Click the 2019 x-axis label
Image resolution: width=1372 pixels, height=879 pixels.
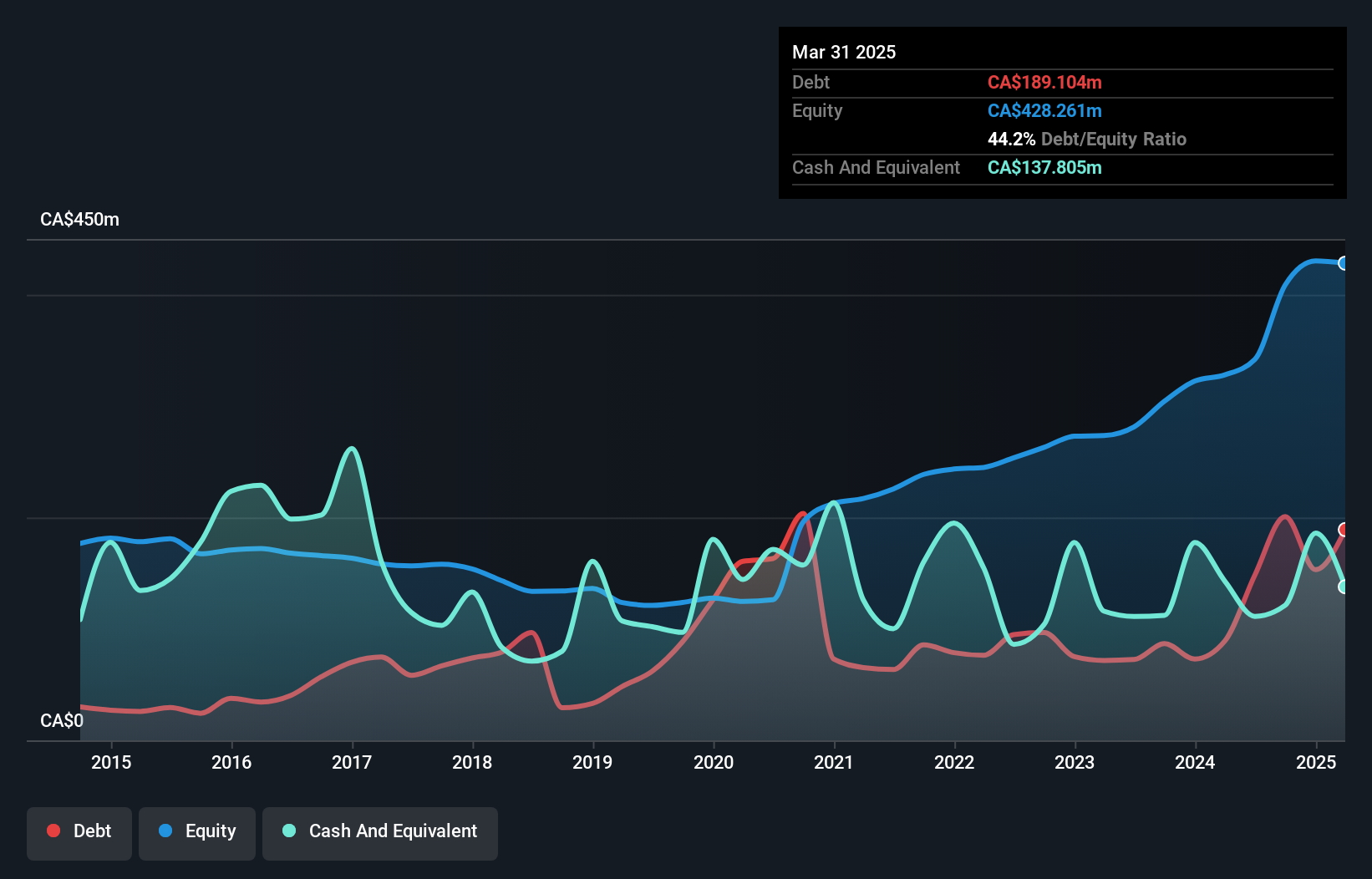click(592, 762)
